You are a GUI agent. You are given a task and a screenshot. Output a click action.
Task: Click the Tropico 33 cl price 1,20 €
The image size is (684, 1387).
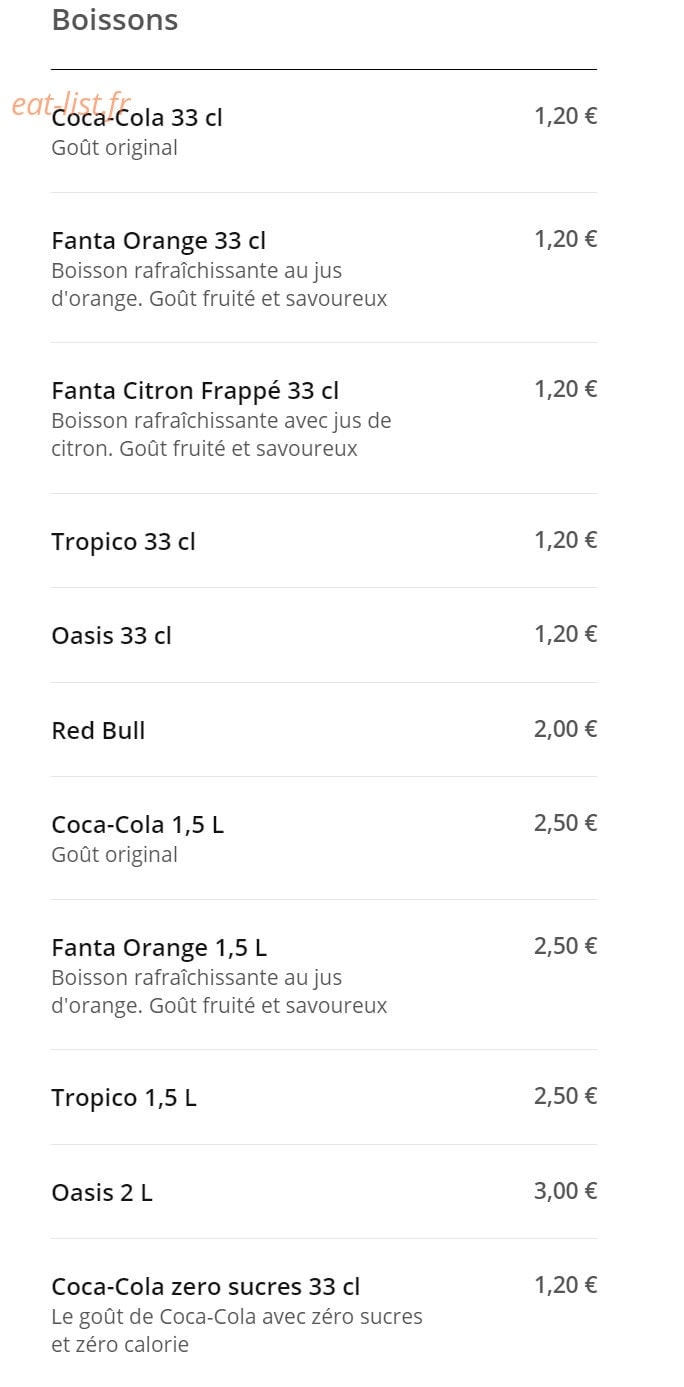[x=565, y=540]
